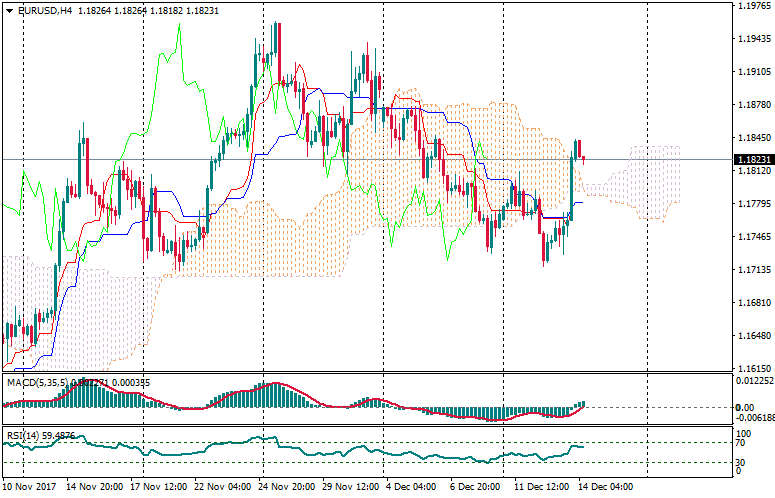
Task: Click the MACD 0.012252 scale value
Action: pyautogui.click(x=753, y=381)
